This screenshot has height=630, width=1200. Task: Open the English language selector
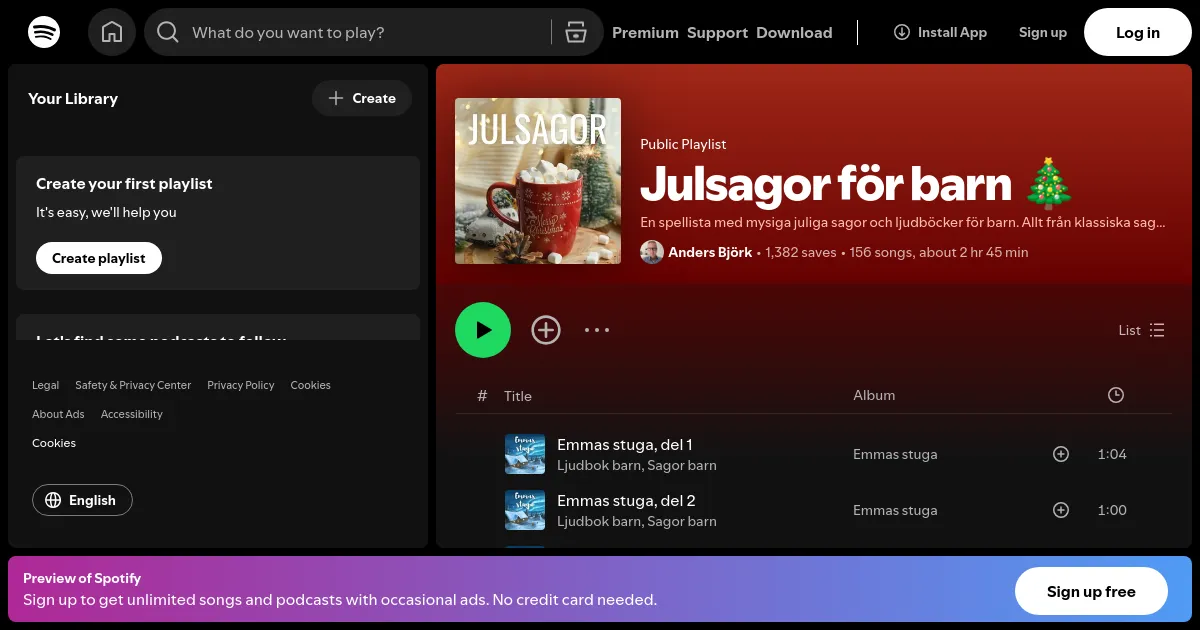click(82, 500)
